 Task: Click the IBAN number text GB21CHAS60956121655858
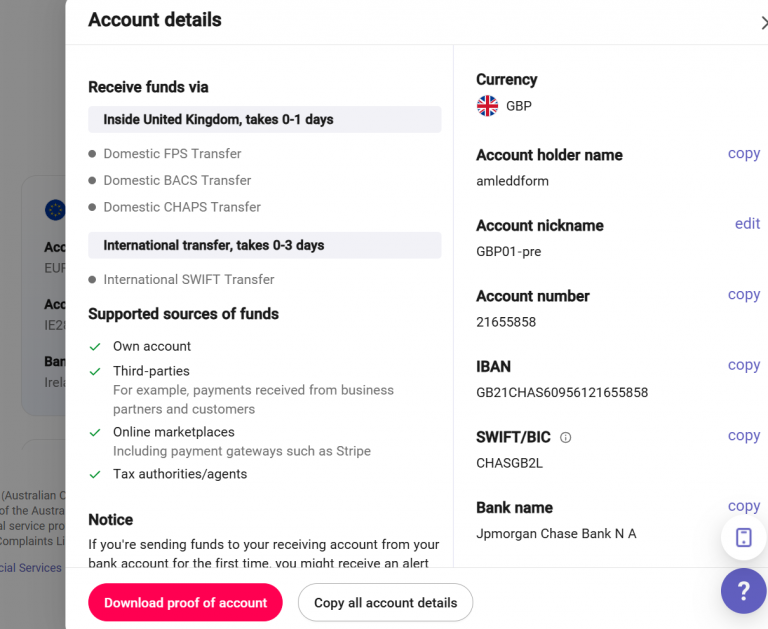(x=562, y=392)
